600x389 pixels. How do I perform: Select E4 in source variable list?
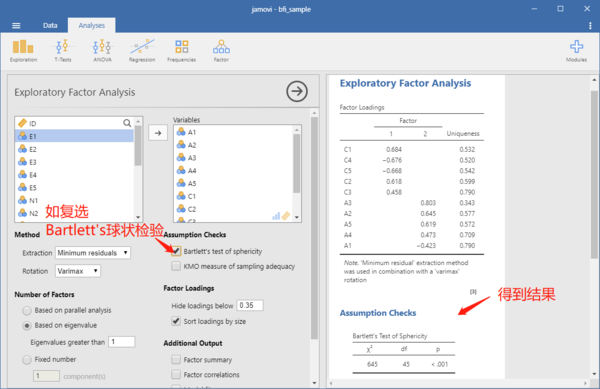point(74,175)
